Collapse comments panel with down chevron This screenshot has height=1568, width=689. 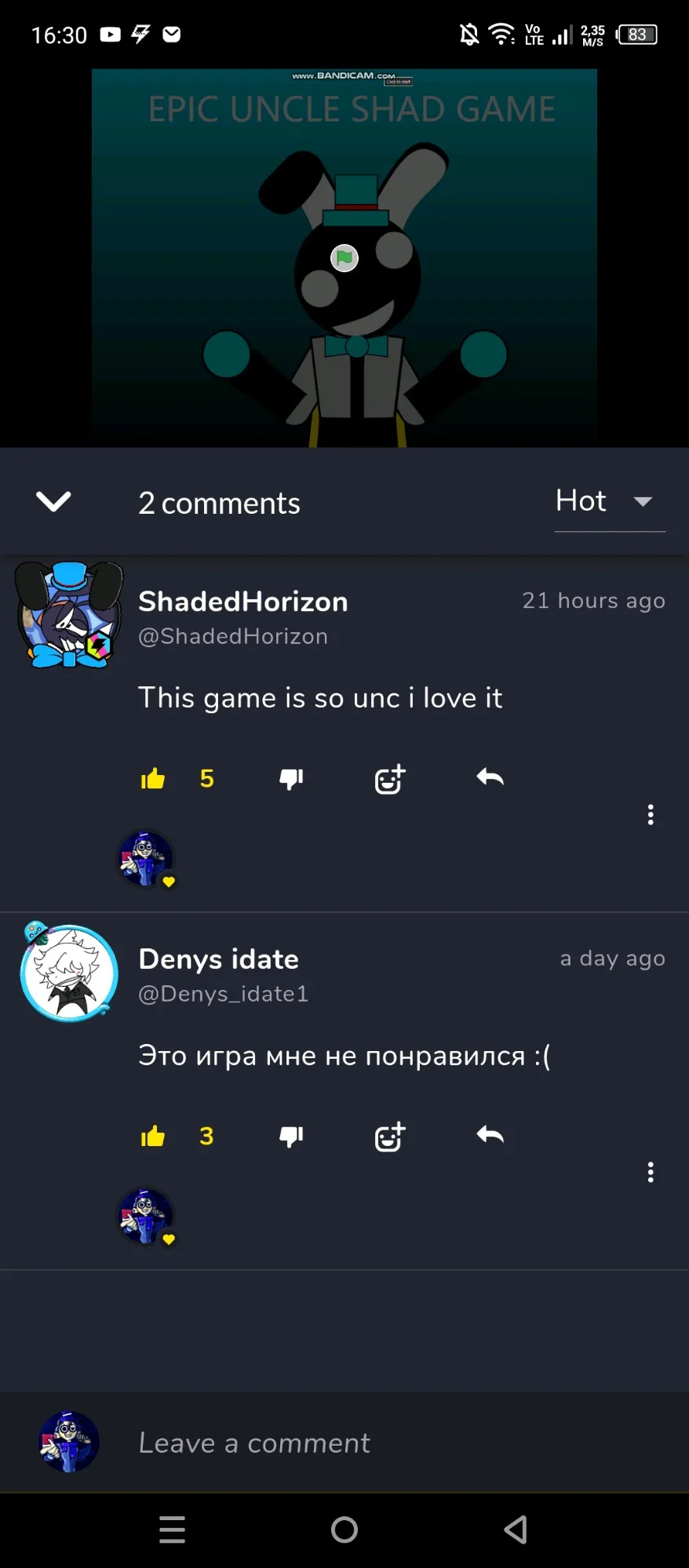pos(53,502)
